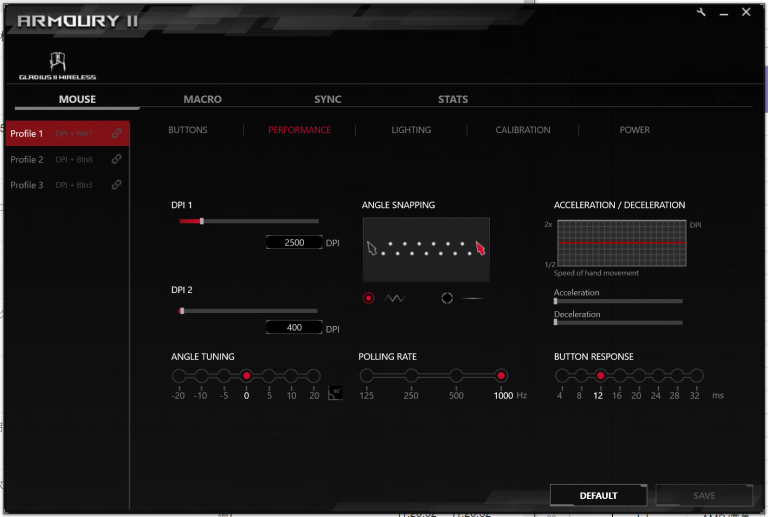The width and height of the screenshot is (768, 517).
Task: Open the BUTTONS sub-tab
Action: tap(188, 130)
